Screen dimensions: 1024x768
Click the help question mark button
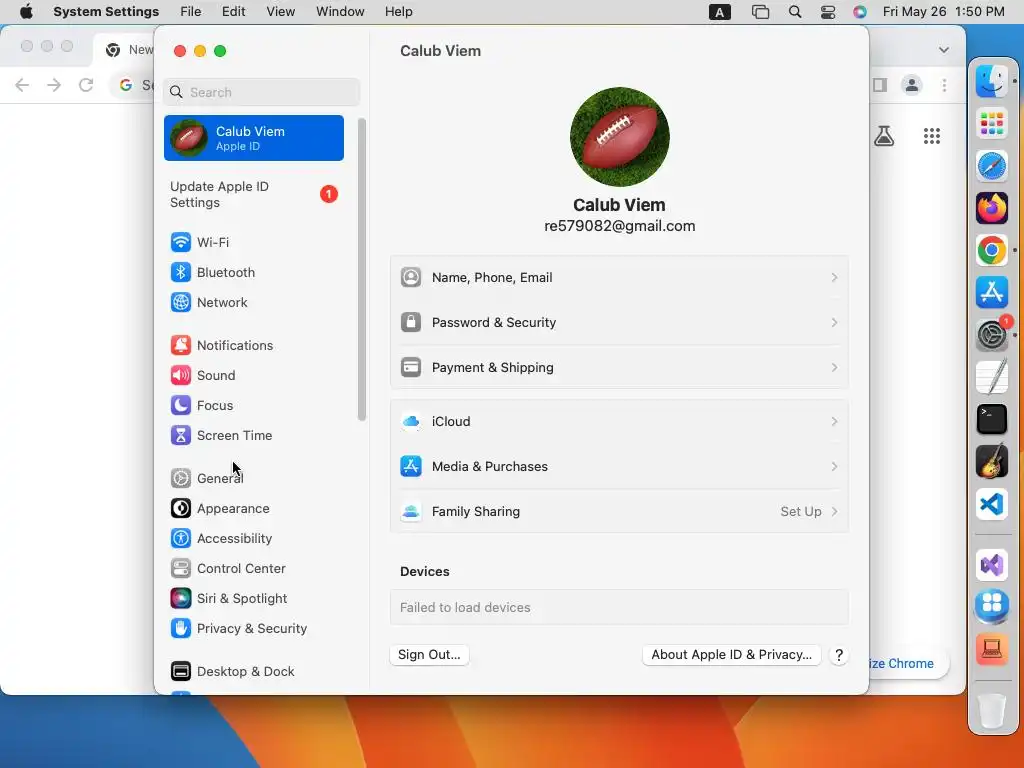coord(839,655)
